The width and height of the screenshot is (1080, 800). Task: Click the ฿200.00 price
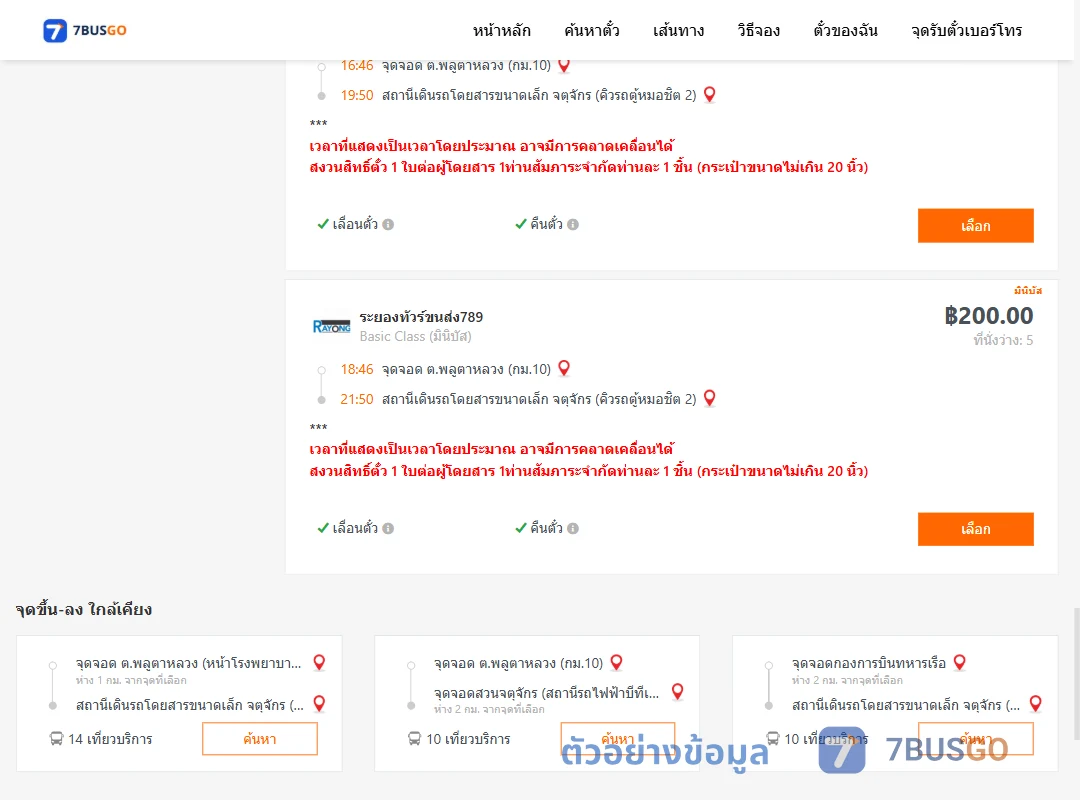988,316
